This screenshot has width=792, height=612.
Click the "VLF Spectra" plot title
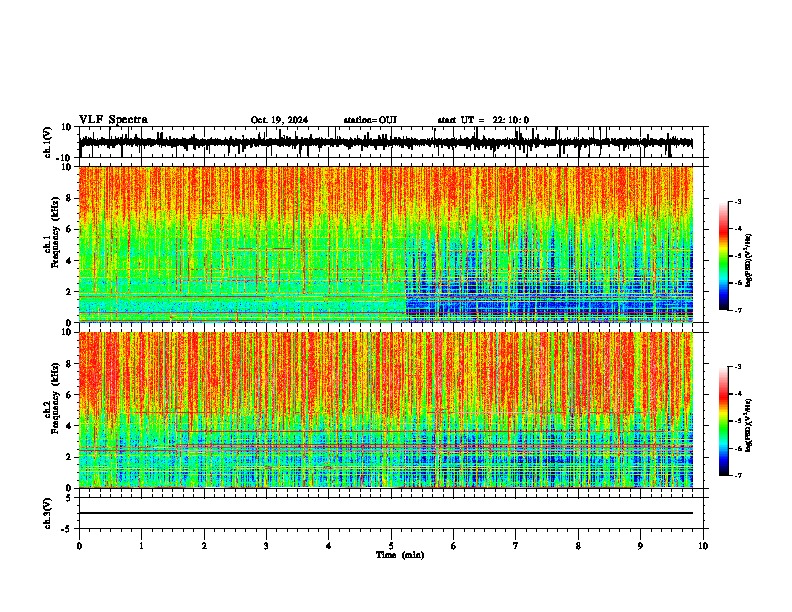pos(113,120)
